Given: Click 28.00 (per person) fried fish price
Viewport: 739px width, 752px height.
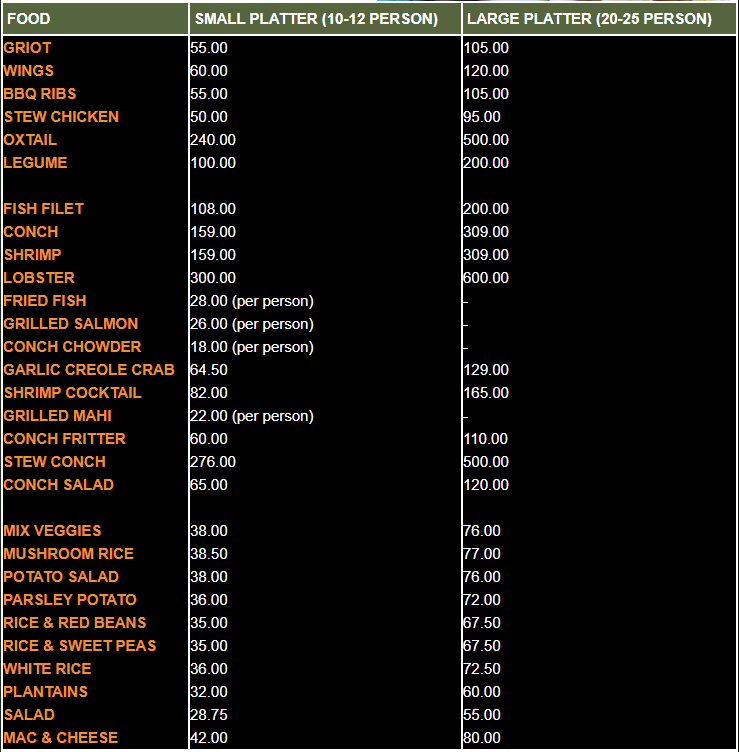Looking at the screenshot, I should click(x=252, y=301).
